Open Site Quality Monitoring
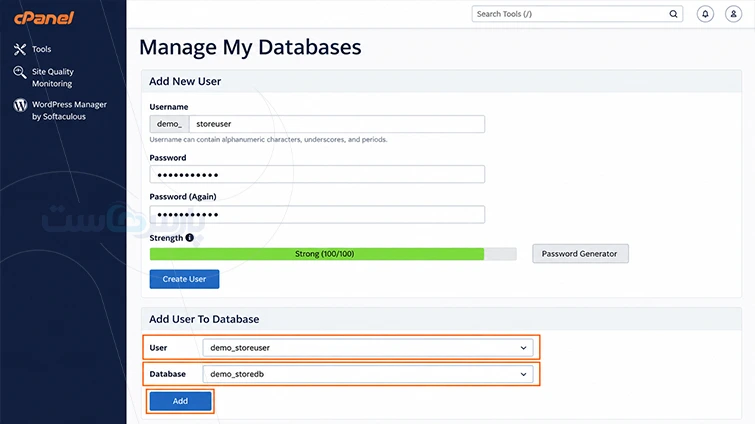 click(x=53, y=77)
